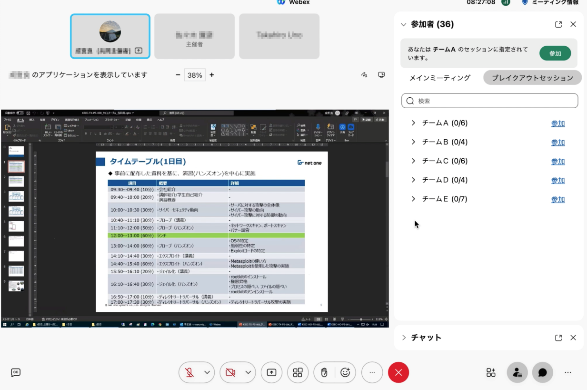Viewport: 587px width, 390px height.
Task: Open the apps icon near participants button
Action: point(491,372)
